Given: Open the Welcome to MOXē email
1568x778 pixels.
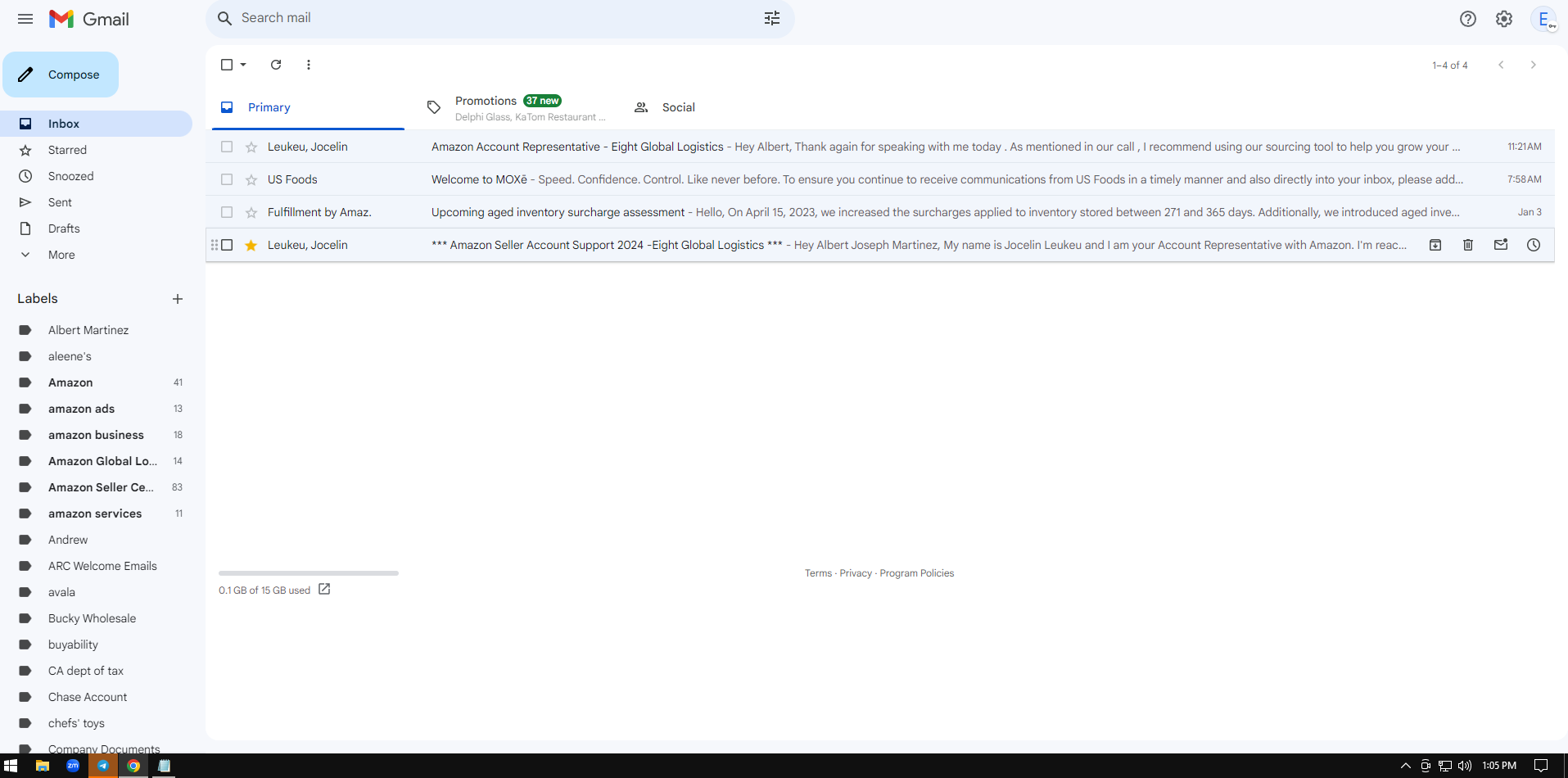Looking at the screenshot, I should coord(880,179).
